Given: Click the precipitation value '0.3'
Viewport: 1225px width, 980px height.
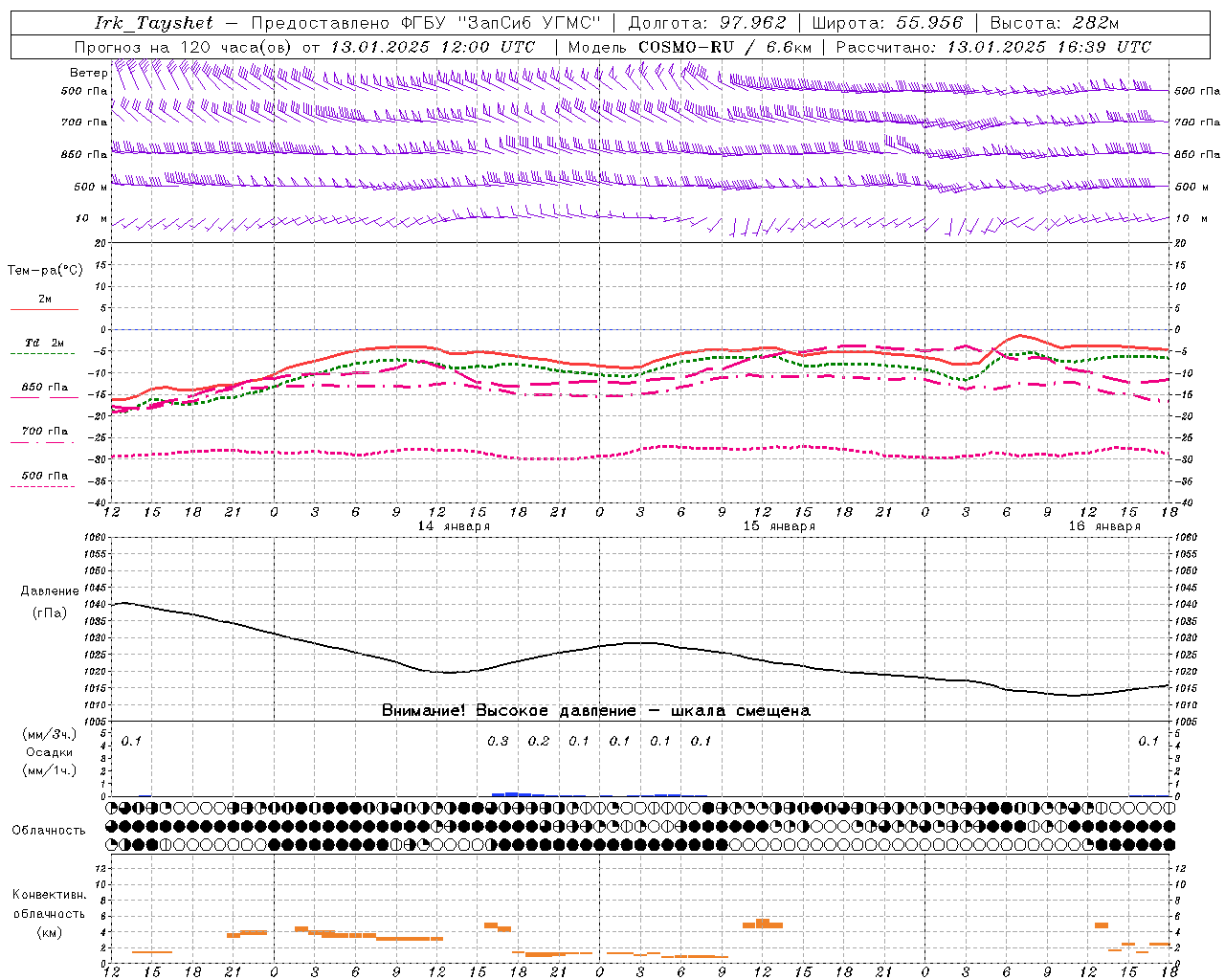Looking at the screenshot, I should pyautogui.click(x=498, y=741).
